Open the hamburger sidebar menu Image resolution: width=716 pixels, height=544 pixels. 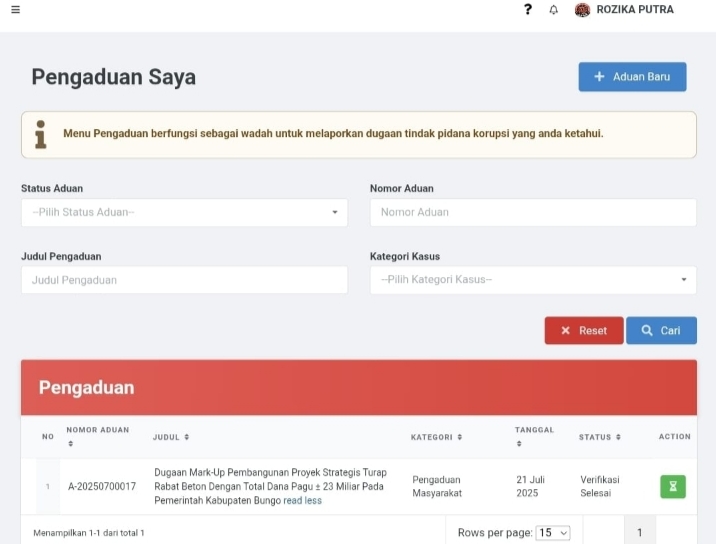tap(15, 10)
